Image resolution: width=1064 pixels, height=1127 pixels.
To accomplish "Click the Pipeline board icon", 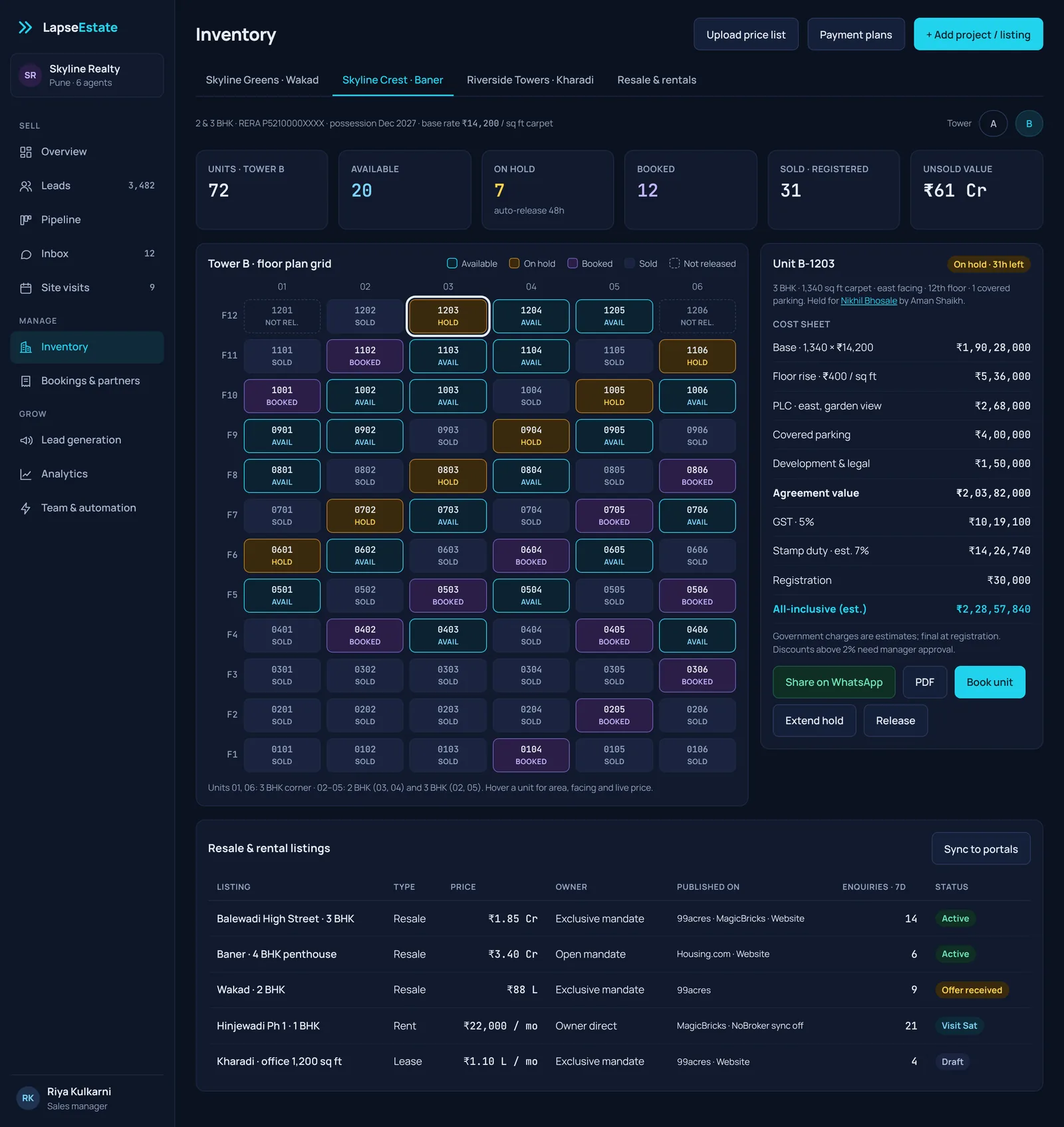I will (26, 220).
